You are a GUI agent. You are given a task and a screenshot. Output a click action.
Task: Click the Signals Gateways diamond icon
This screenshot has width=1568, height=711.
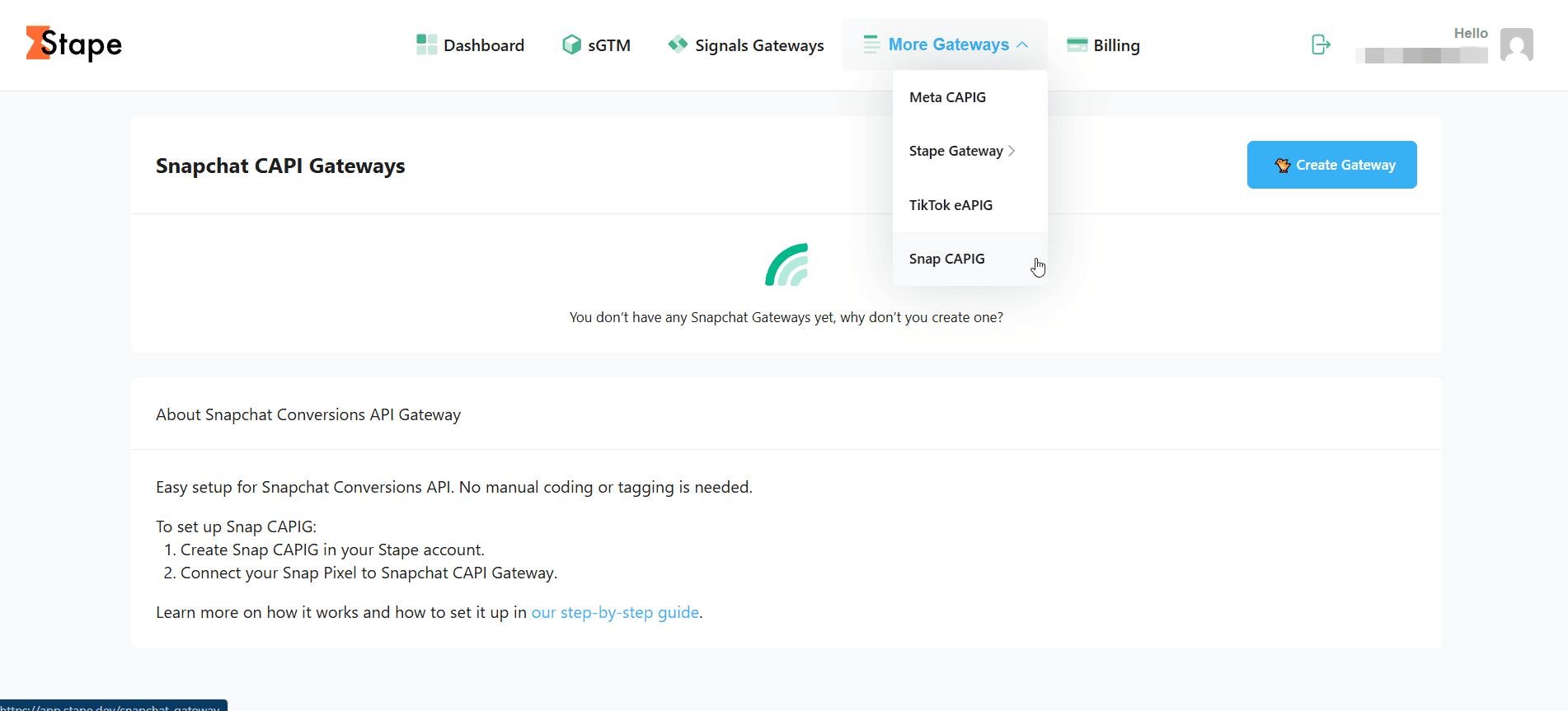click(678, 44)
